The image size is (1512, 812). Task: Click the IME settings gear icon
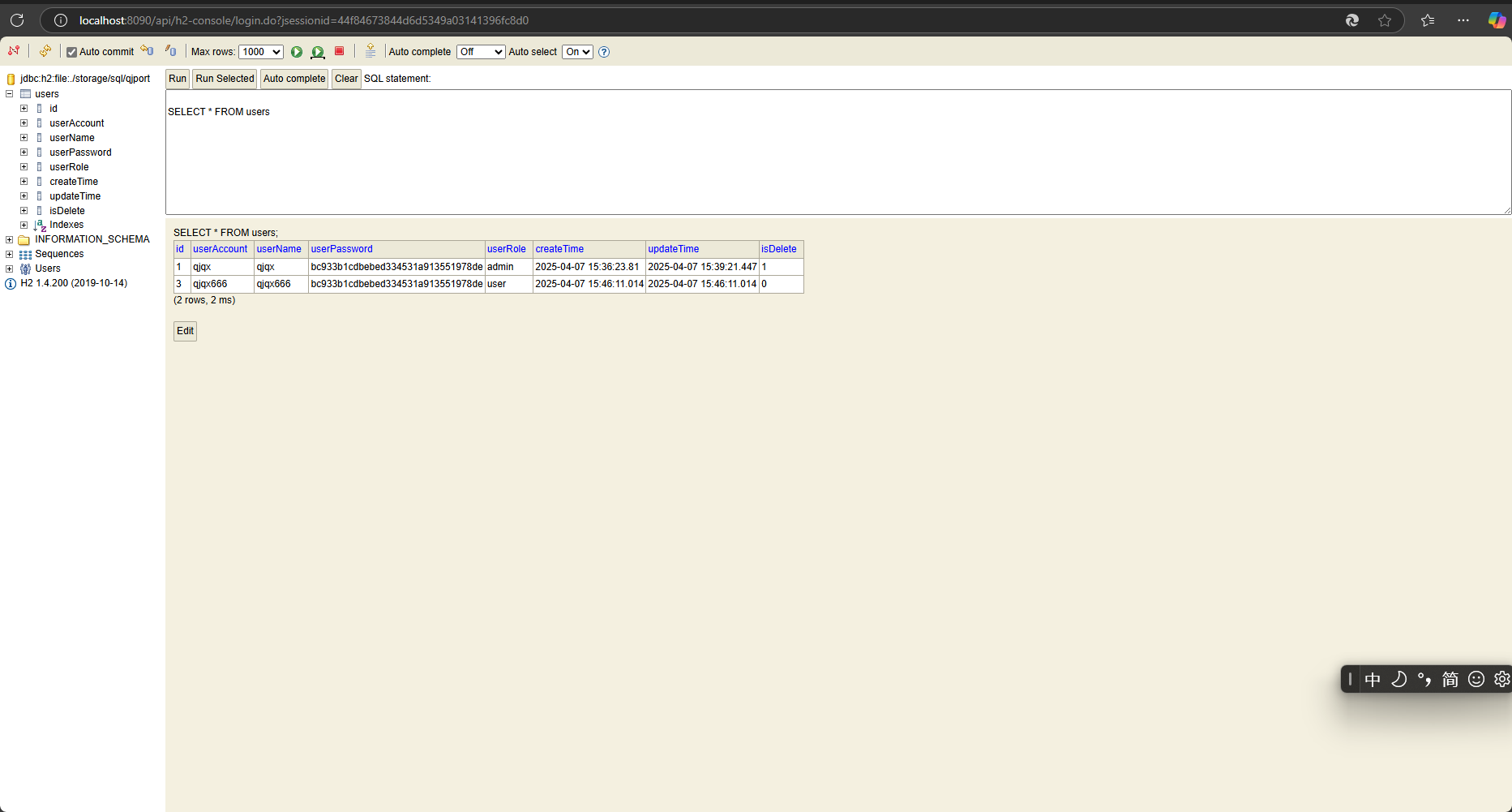(x=1501, y=679)
